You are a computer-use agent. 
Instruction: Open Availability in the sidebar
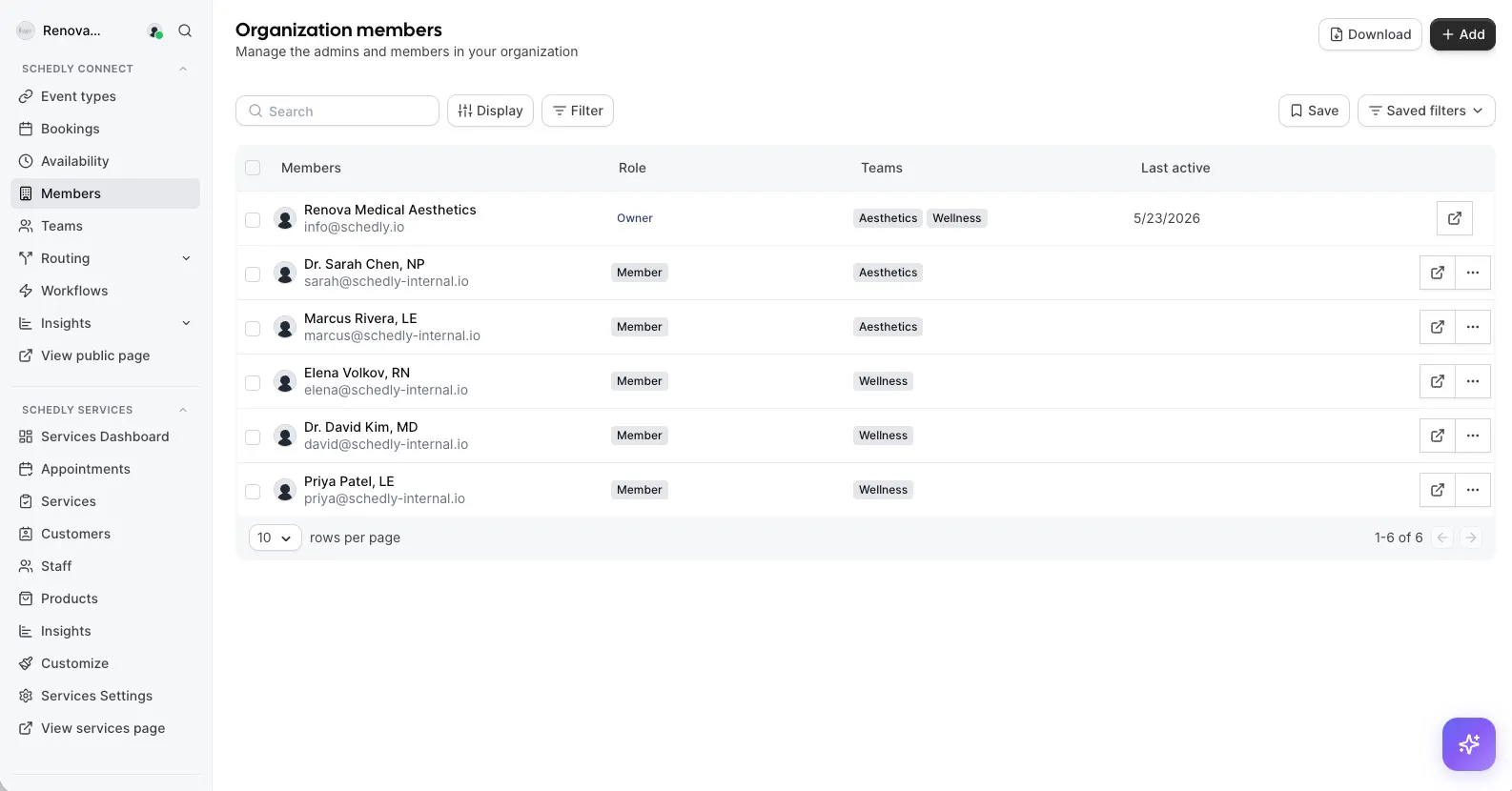(105, 161)
